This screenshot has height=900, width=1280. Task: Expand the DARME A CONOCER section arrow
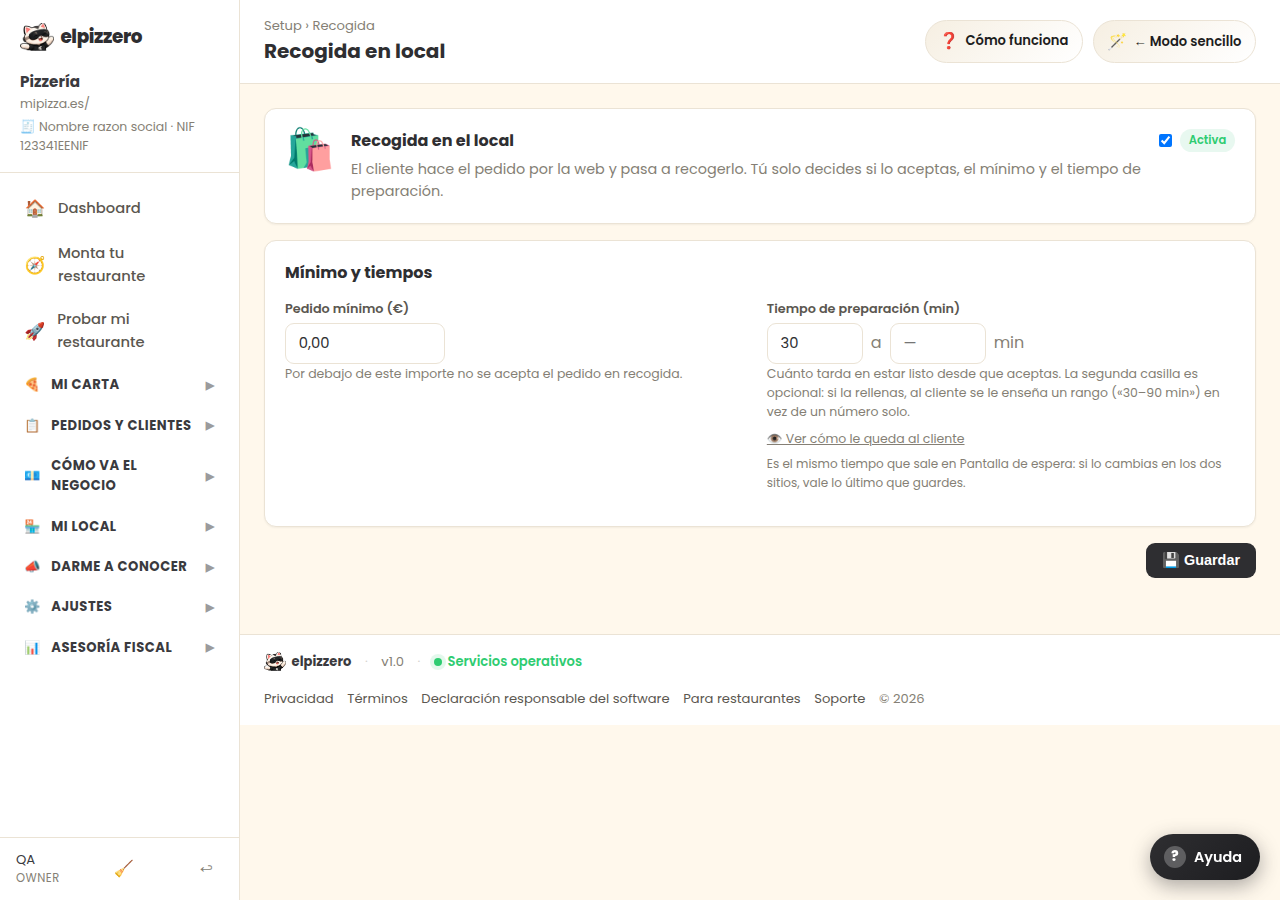tap(210, 567)
